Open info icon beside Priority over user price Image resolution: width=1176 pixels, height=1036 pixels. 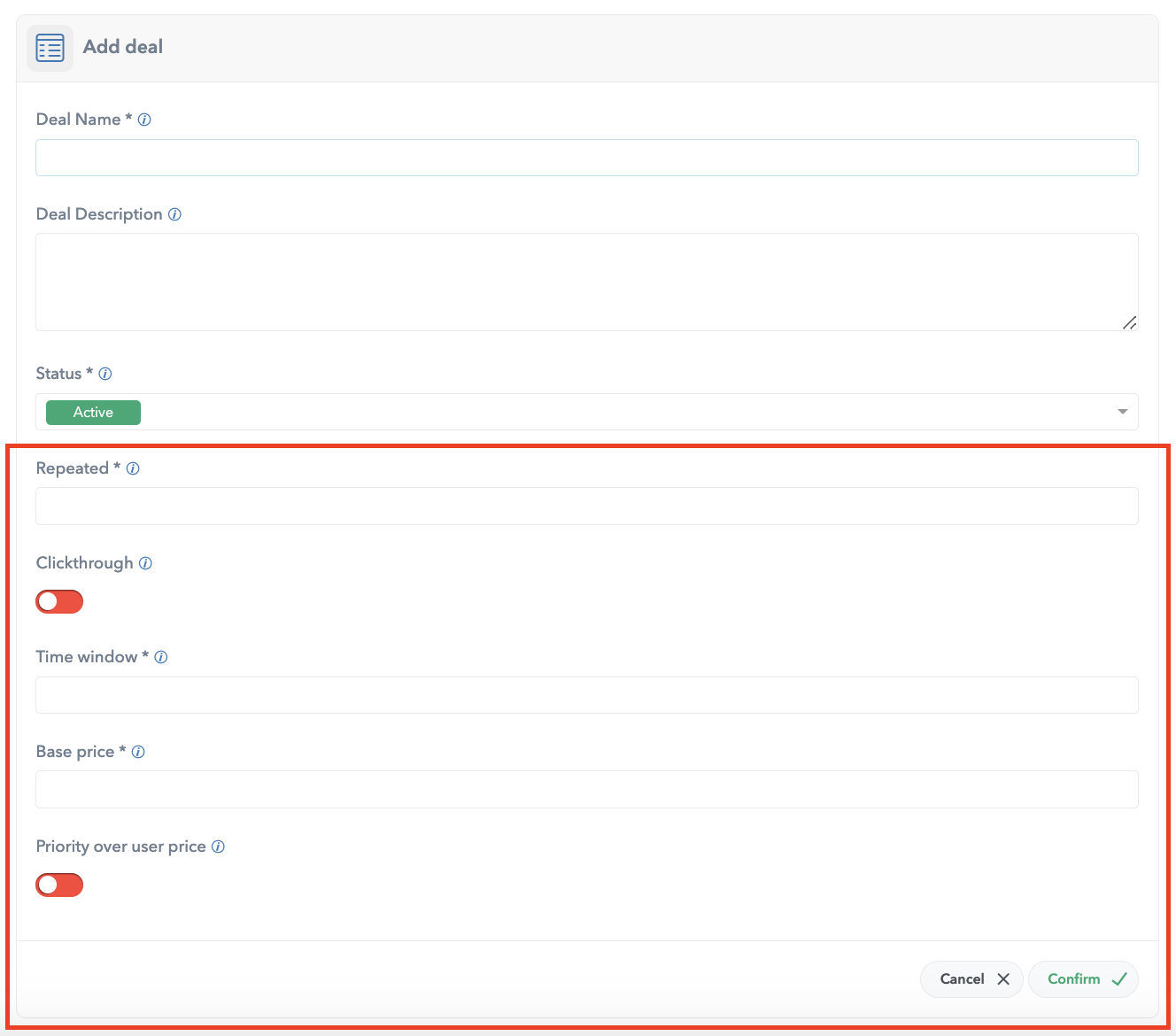point(218,847)
